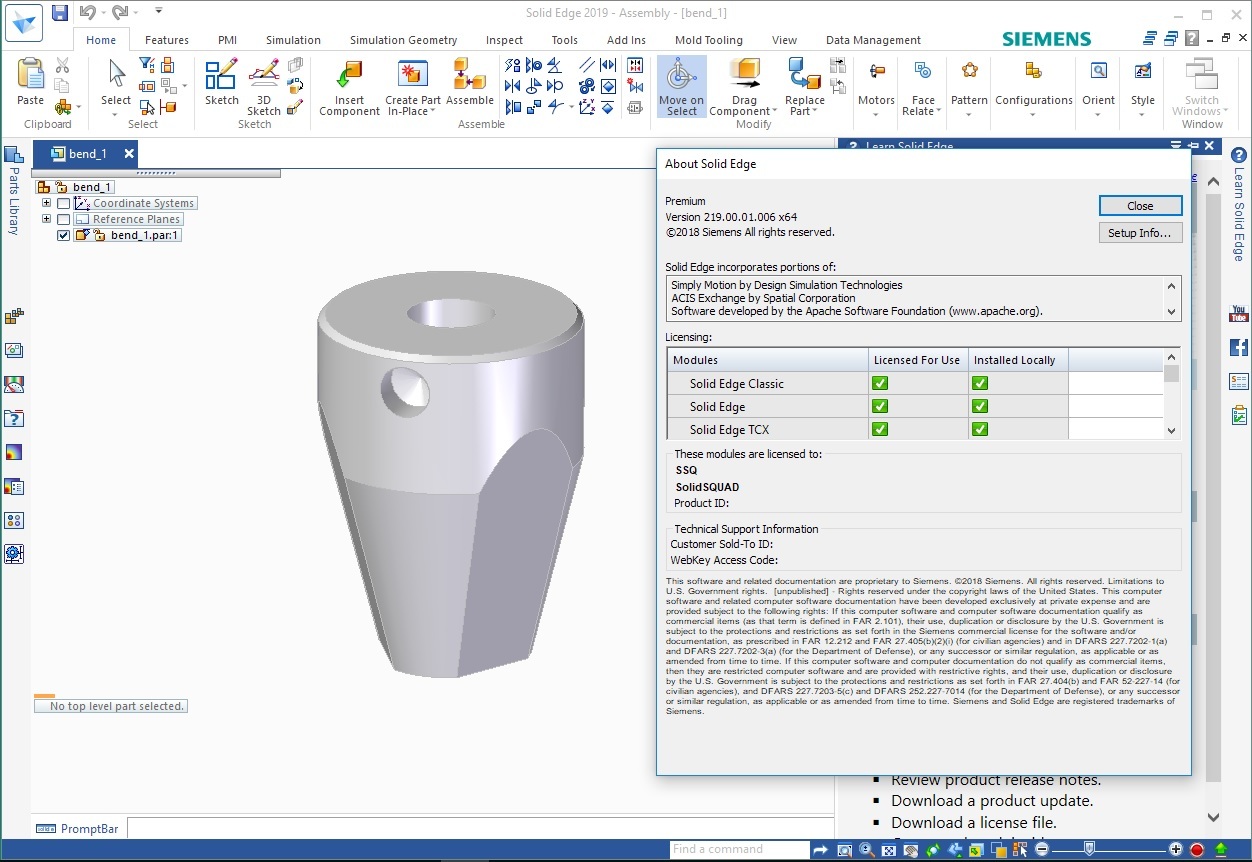Viewport: 1252px width, 862px height.
Task: Choose the Drag Component icon
Action: (744, 75)
